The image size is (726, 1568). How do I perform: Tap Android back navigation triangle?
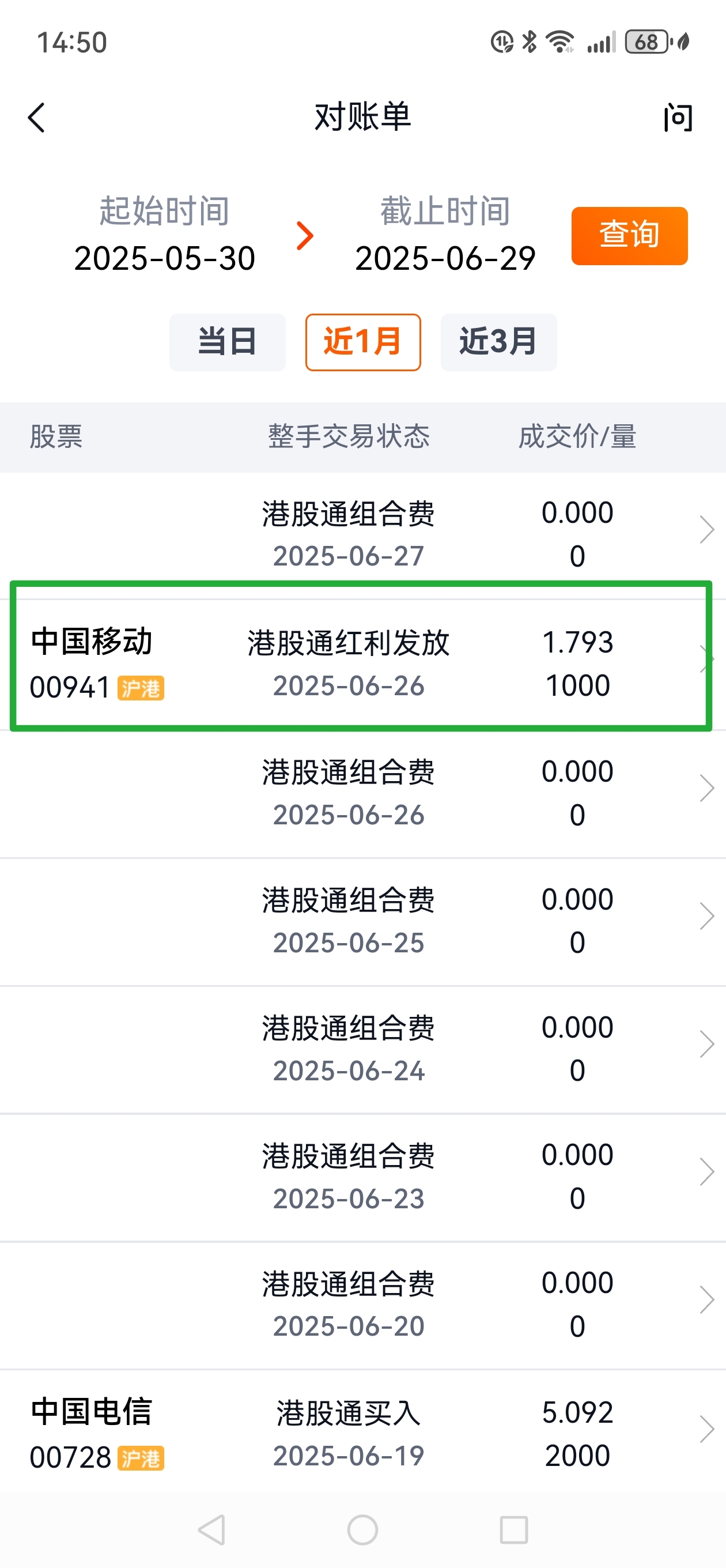[213, 1529]
